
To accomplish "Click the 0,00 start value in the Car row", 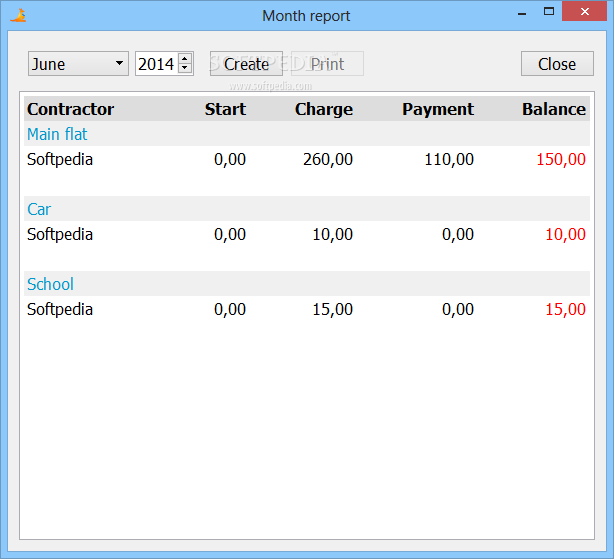I will [x=230, y=234].
